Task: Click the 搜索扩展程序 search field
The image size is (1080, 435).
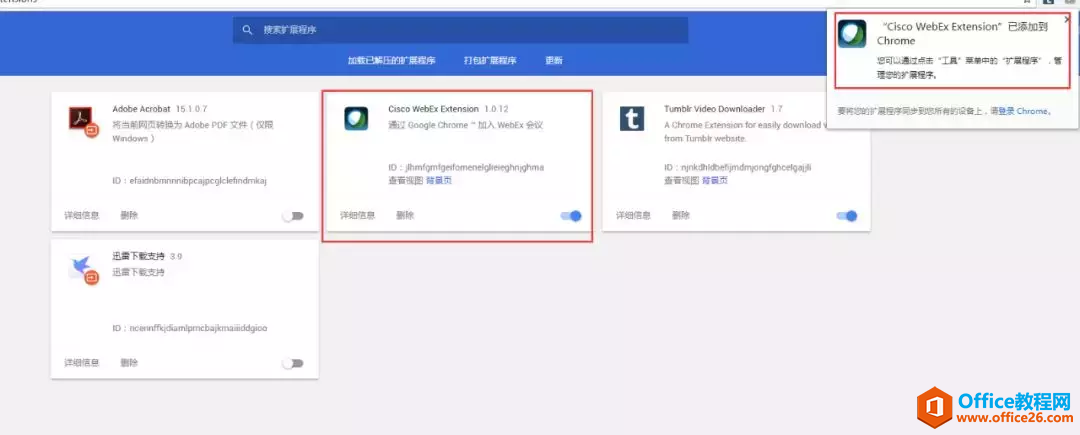Action: coord(460,30)
